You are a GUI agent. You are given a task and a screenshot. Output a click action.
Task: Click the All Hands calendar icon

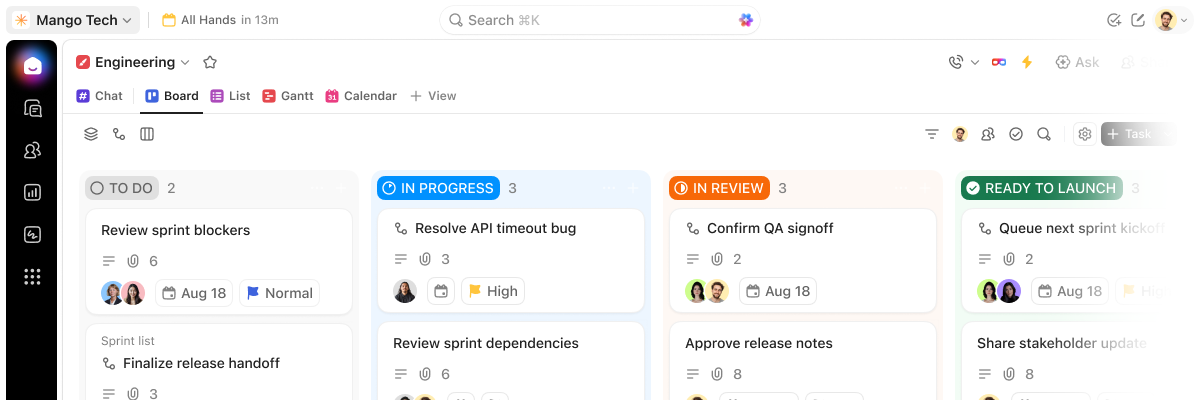[x=169, y=20]
